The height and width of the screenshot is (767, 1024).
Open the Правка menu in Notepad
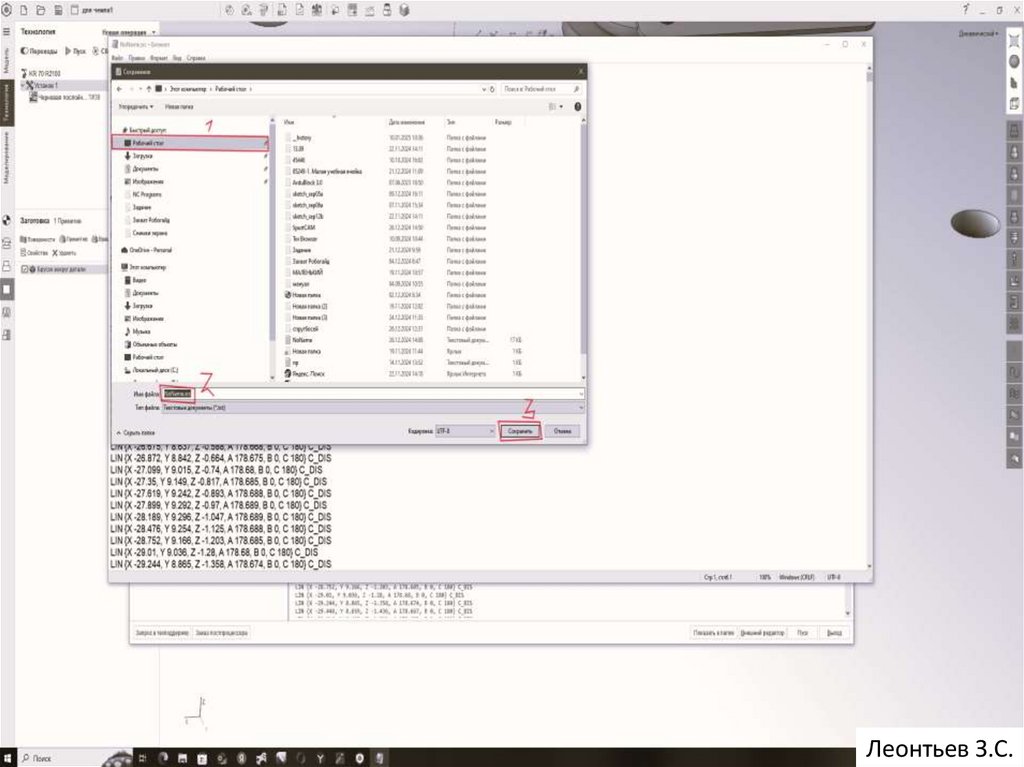click(x=136, y=58)
